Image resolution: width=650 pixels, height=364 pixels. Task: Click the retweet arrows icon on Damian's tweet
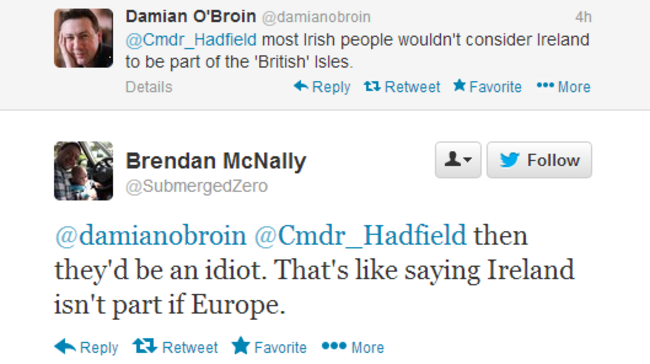pyautogui.click(x=372, y=86)
